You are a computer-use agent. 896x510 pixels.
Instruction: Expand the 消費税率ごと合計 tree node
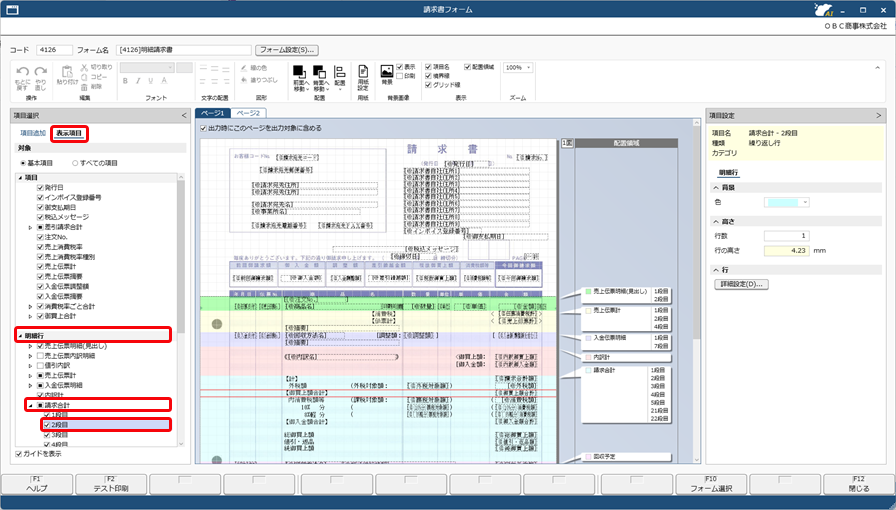click(x=30, y=306)
